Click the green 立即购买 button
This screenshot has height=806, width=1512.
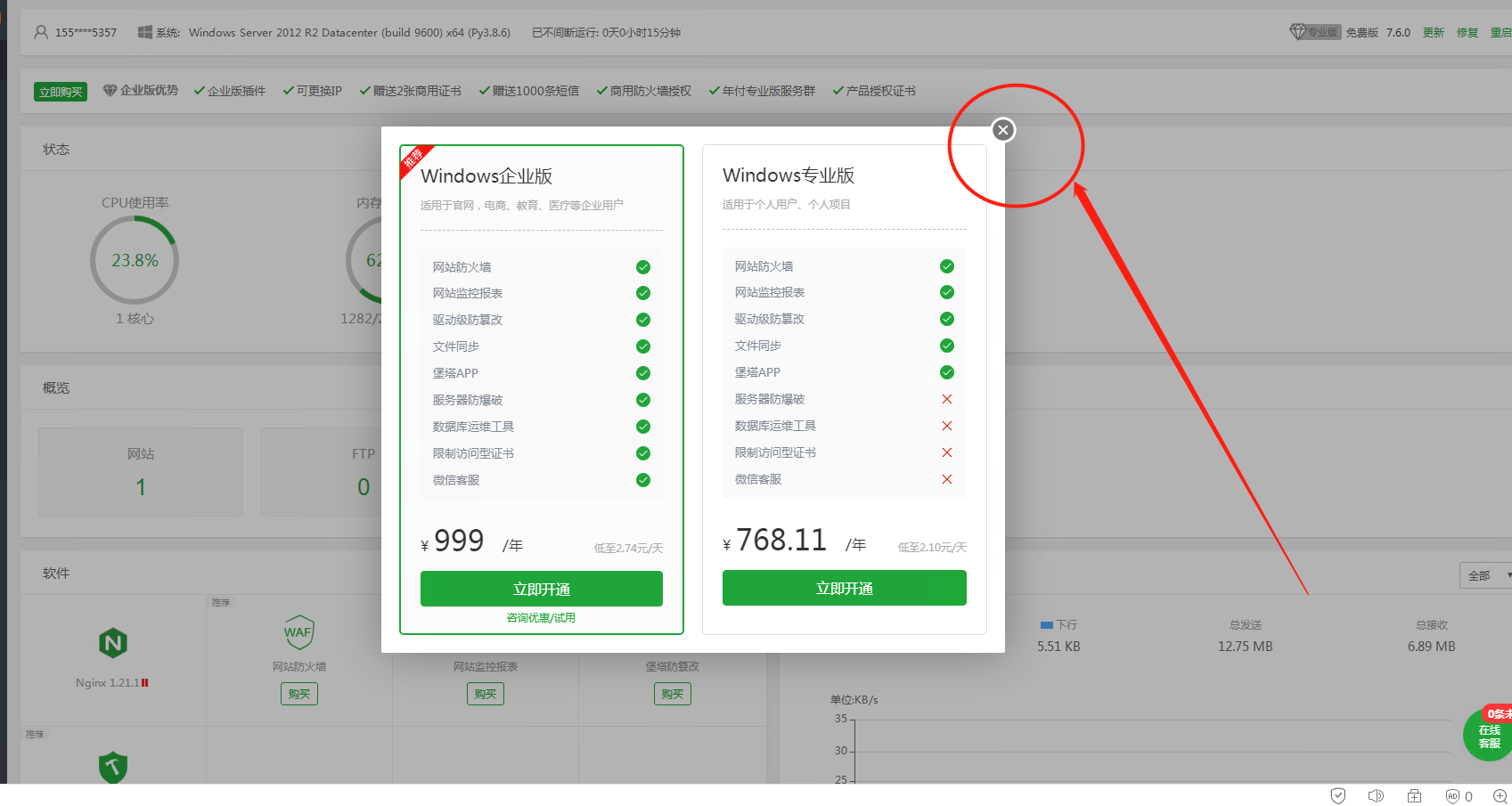tap(61, 92)
